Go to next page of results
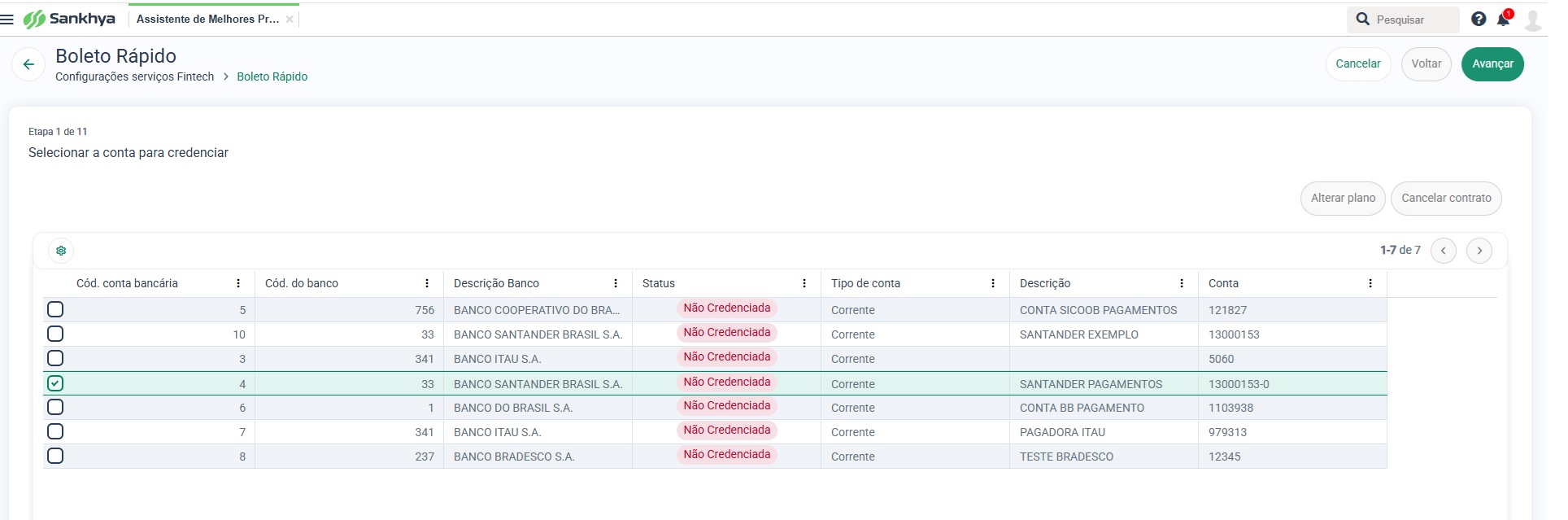Viewport: 1568px width, 520px height. (x=1479, y=251)
